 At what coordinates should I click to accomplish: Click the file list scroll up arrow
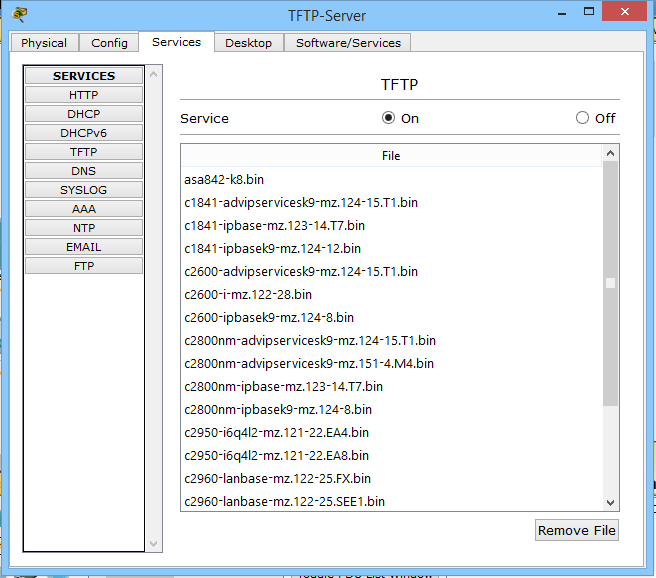pyautogui.click(x=610, y=153)
